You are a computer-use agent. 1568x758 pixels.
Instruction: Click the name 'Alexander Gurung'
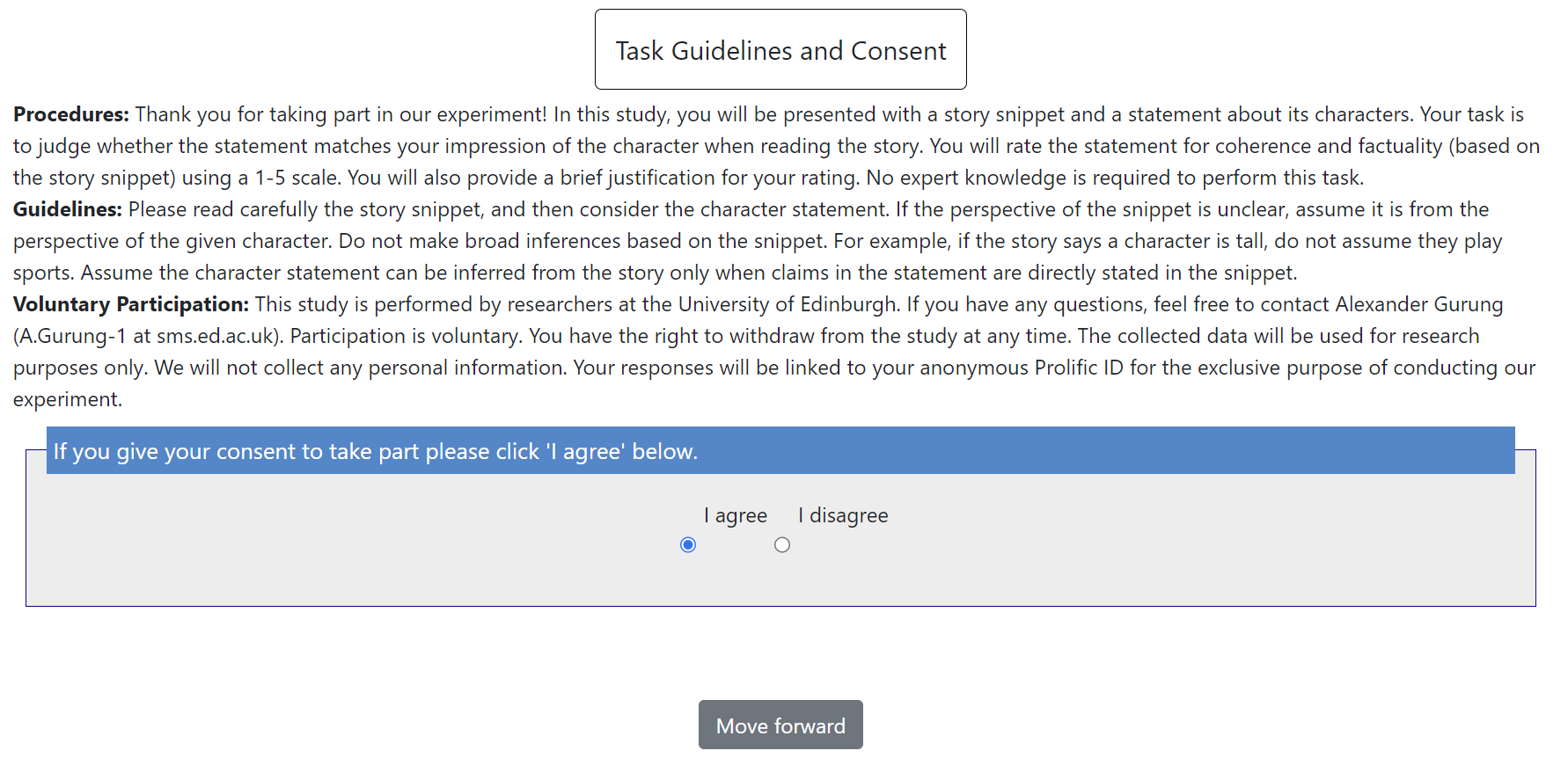click(1418, 304)
